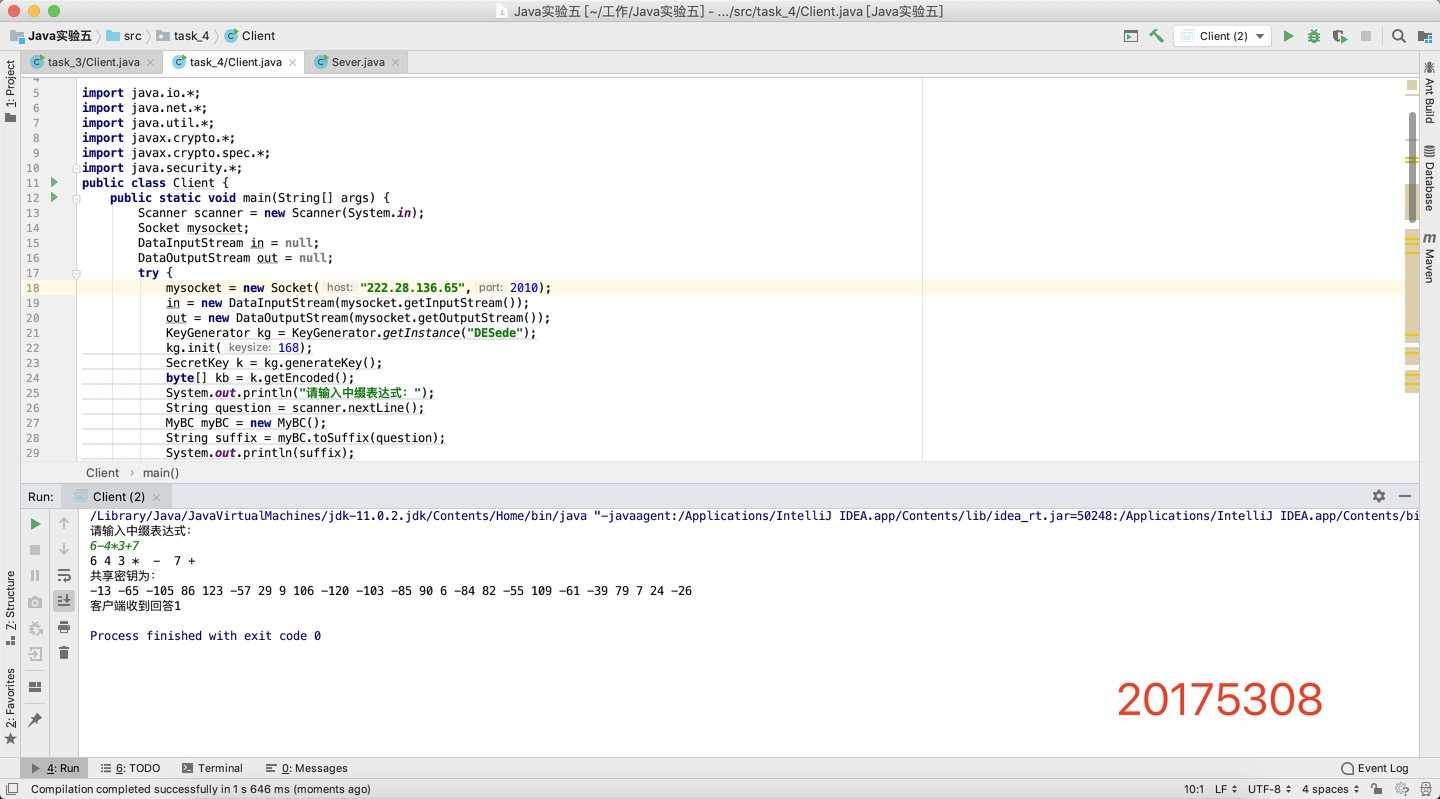Open the Favorites tool window

pyautogui.click(x=10, y=706)
